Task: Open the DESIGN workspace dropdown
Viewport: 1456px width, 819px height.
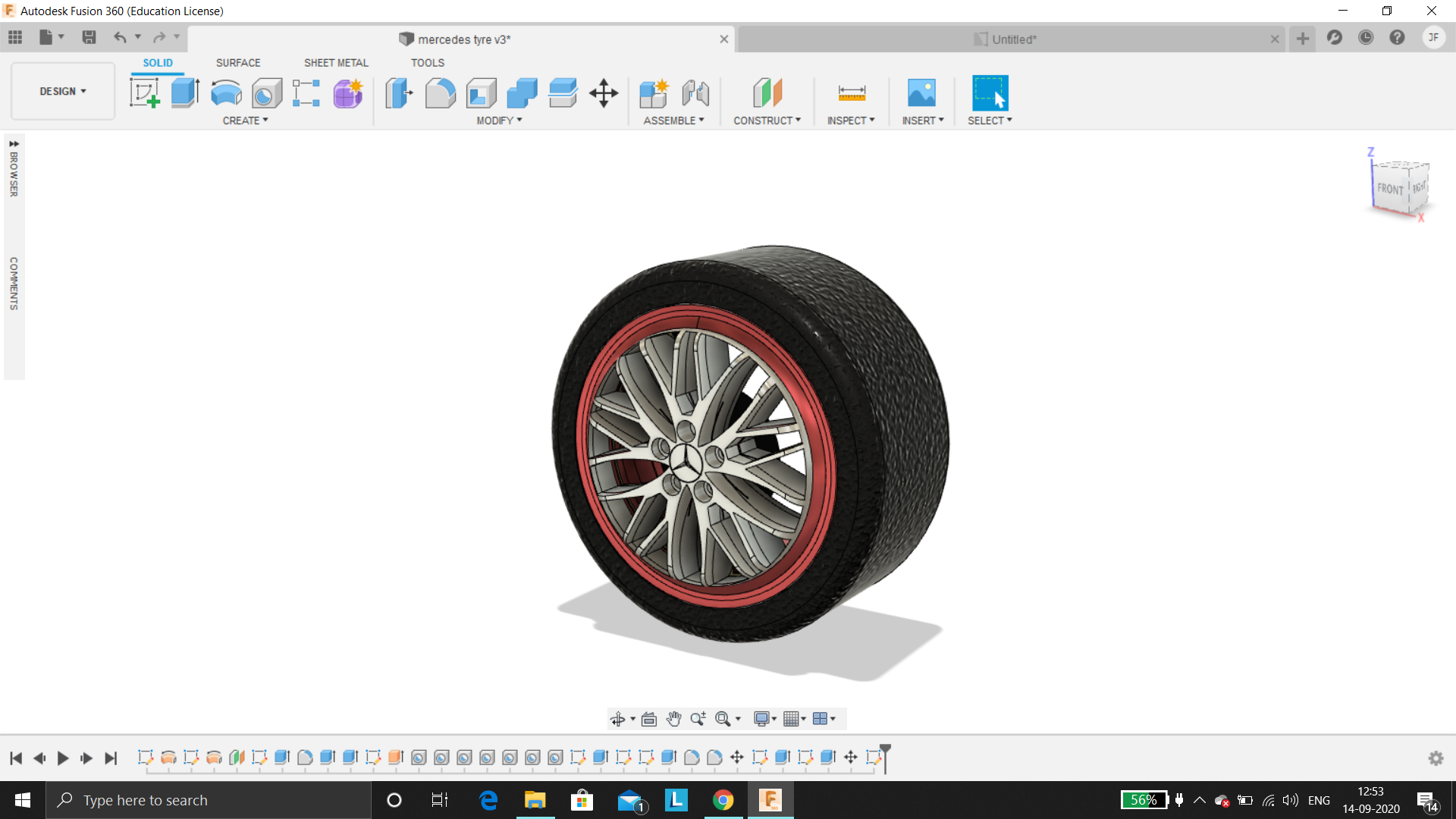Action: click(x=63, y=91)
